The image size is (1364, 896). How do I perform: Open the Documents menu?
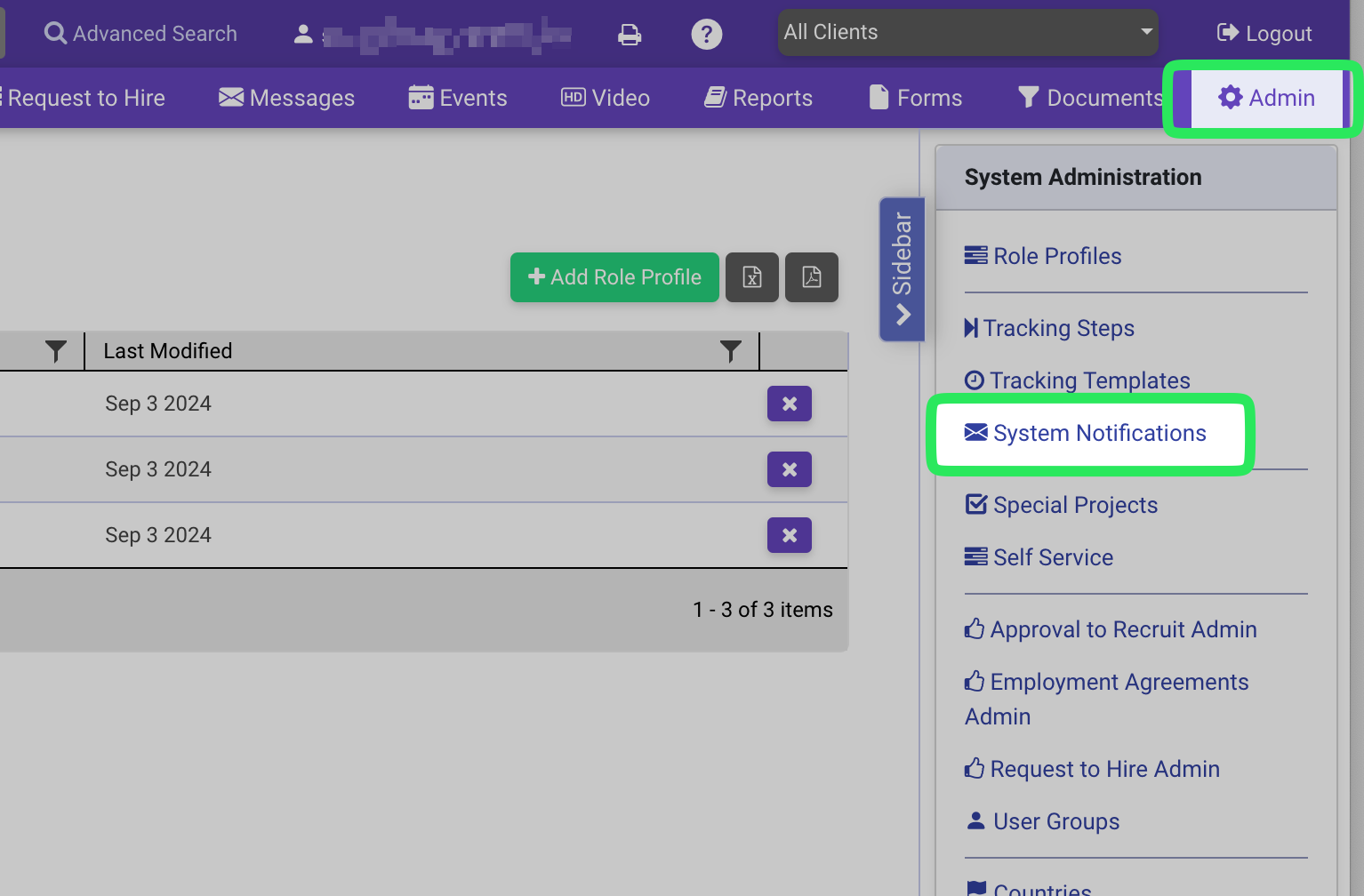(1090, 98)
